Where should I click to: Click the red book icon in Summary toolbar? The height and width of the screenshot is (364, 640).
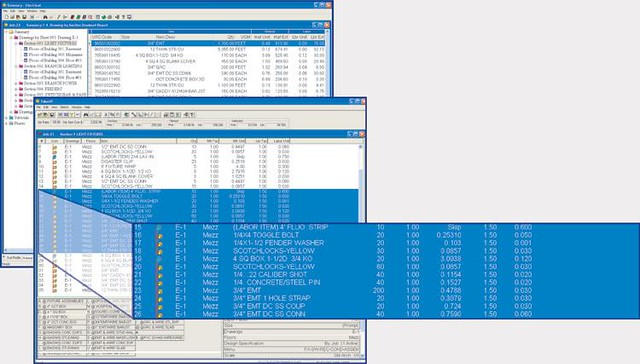(72, 17)
